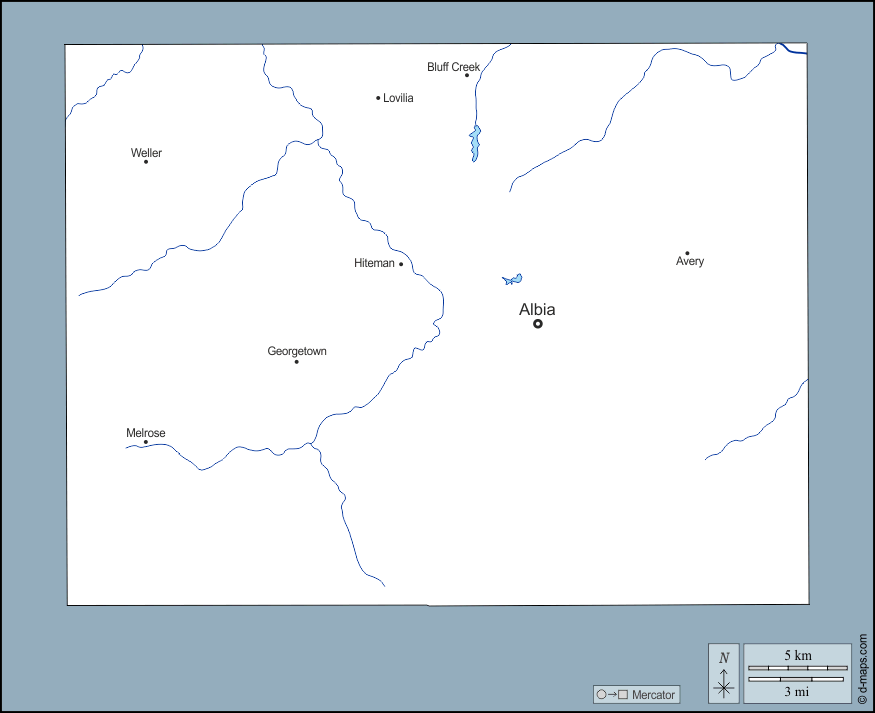Select the dot marker for Melrose

[x=146, y=442]
